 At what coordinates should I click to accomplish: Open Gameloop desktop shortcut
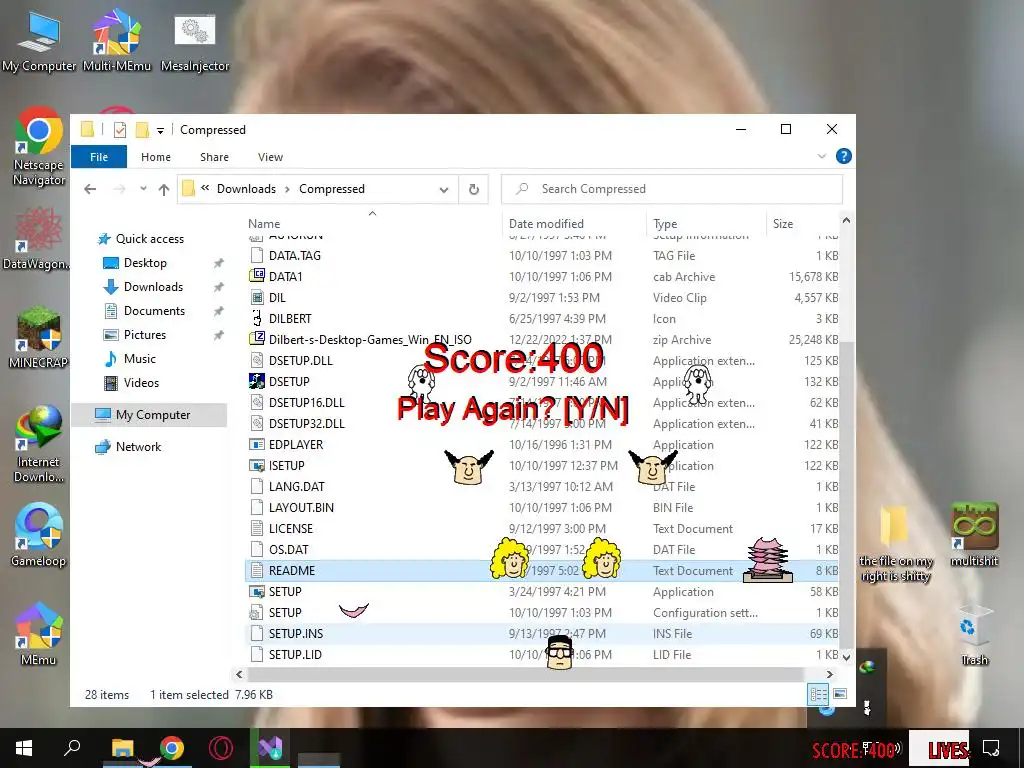[x=39, y=535]
